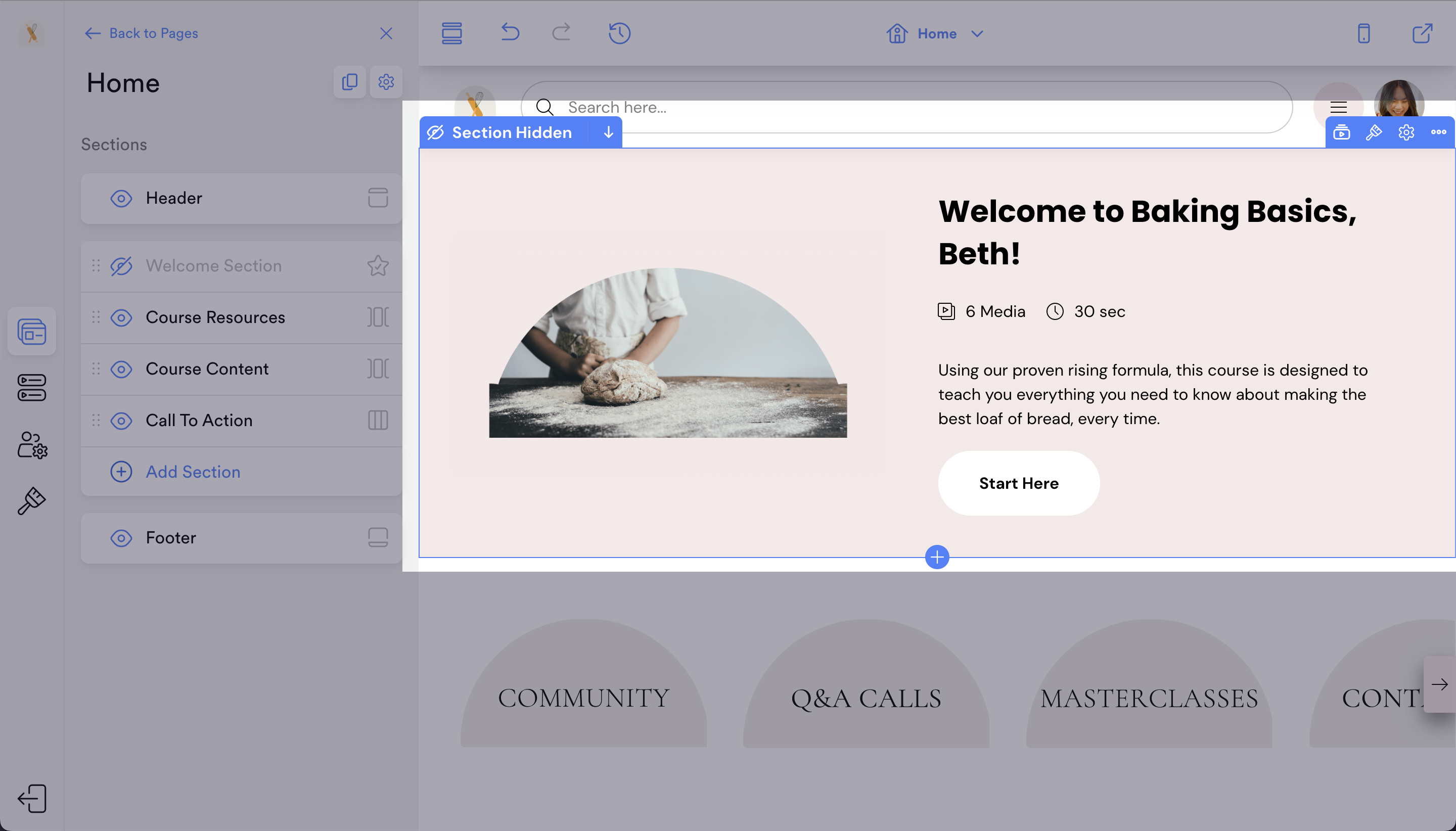Click section style brush icon in section toolbar

tap(1374, 132)
